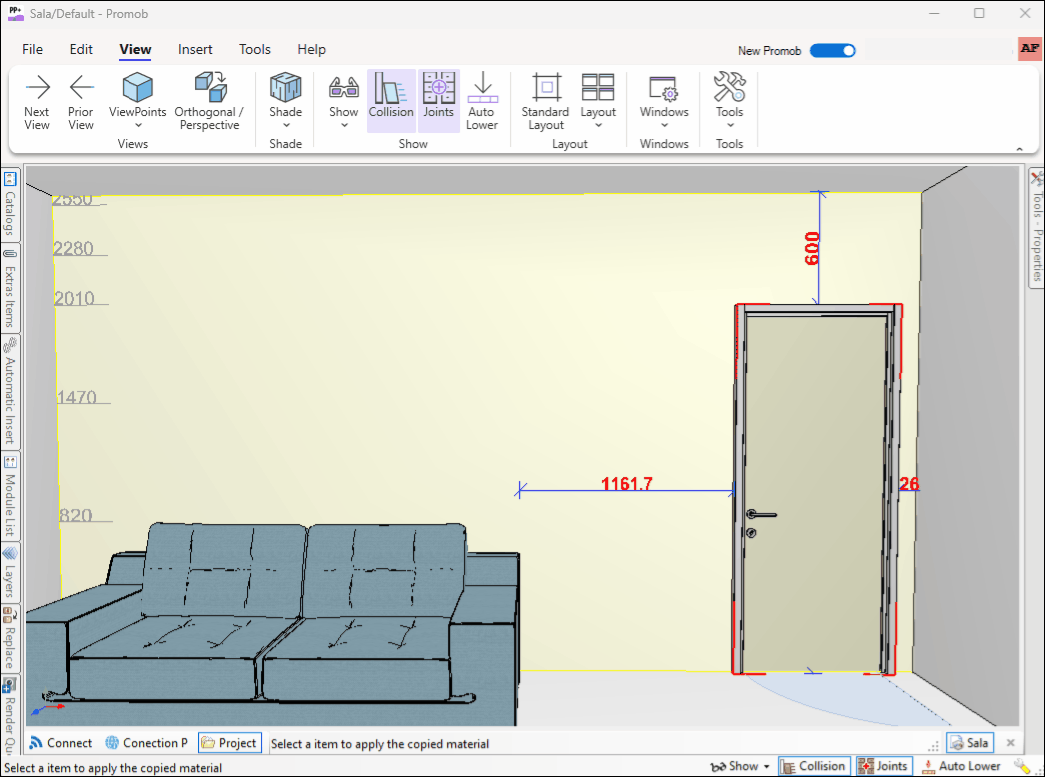Image resolution: width=1045 pixels, height=777 pixels.
Task: Toggle the New Promob switch
Action: [x=832, y=51]
